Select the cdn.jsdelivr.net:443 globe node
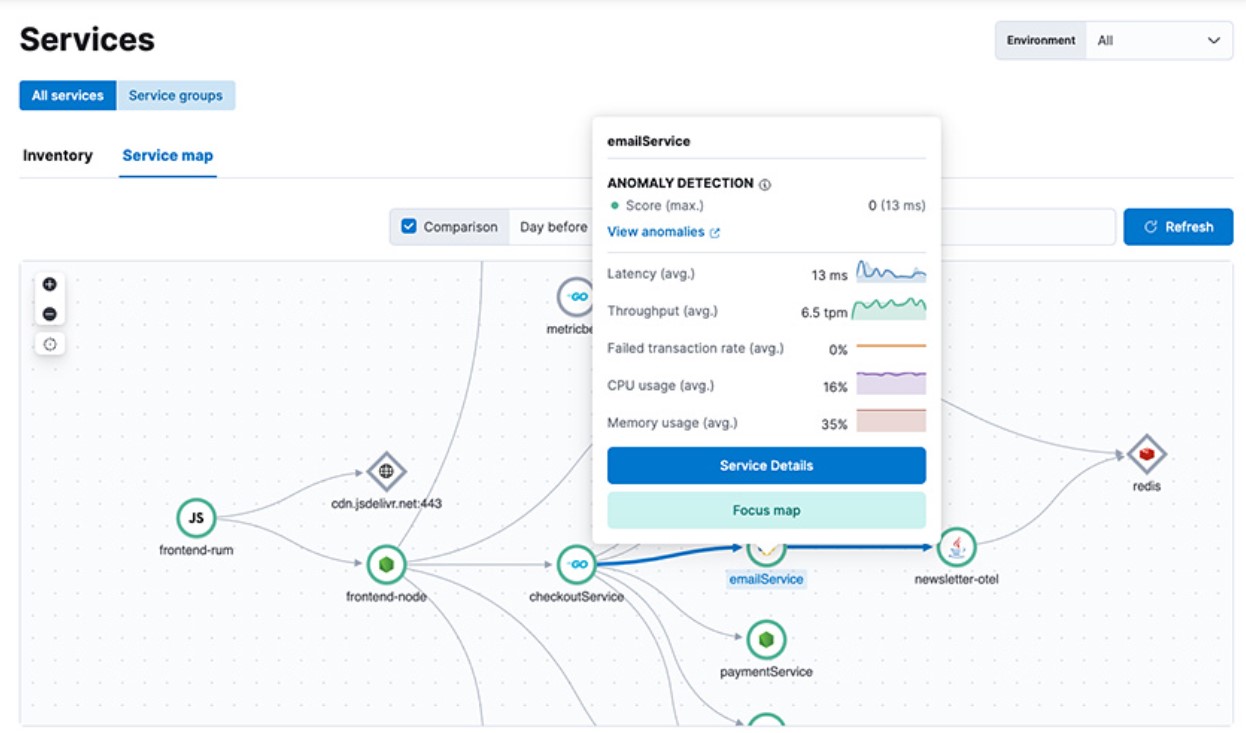 386,472
